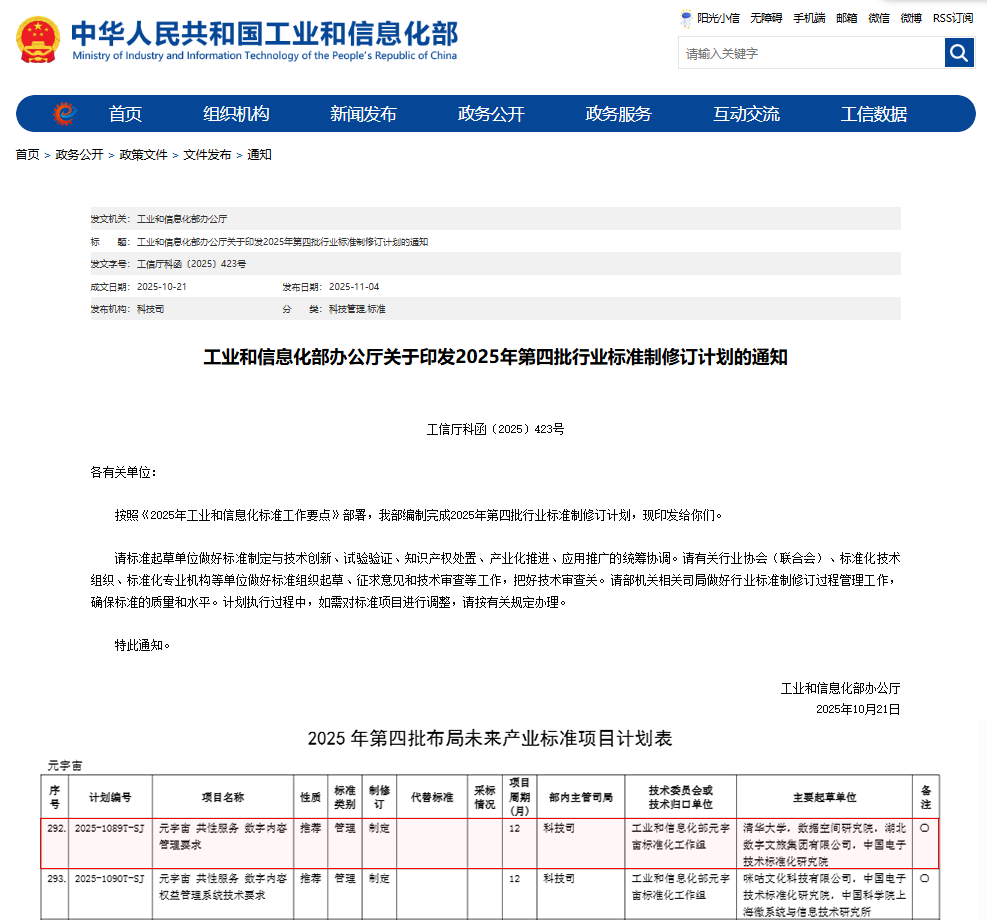The height and width of the screenshot is (920, 987).
Task: Click the circle mark in row 293 remarks
Action: click(x=925, y=878)
